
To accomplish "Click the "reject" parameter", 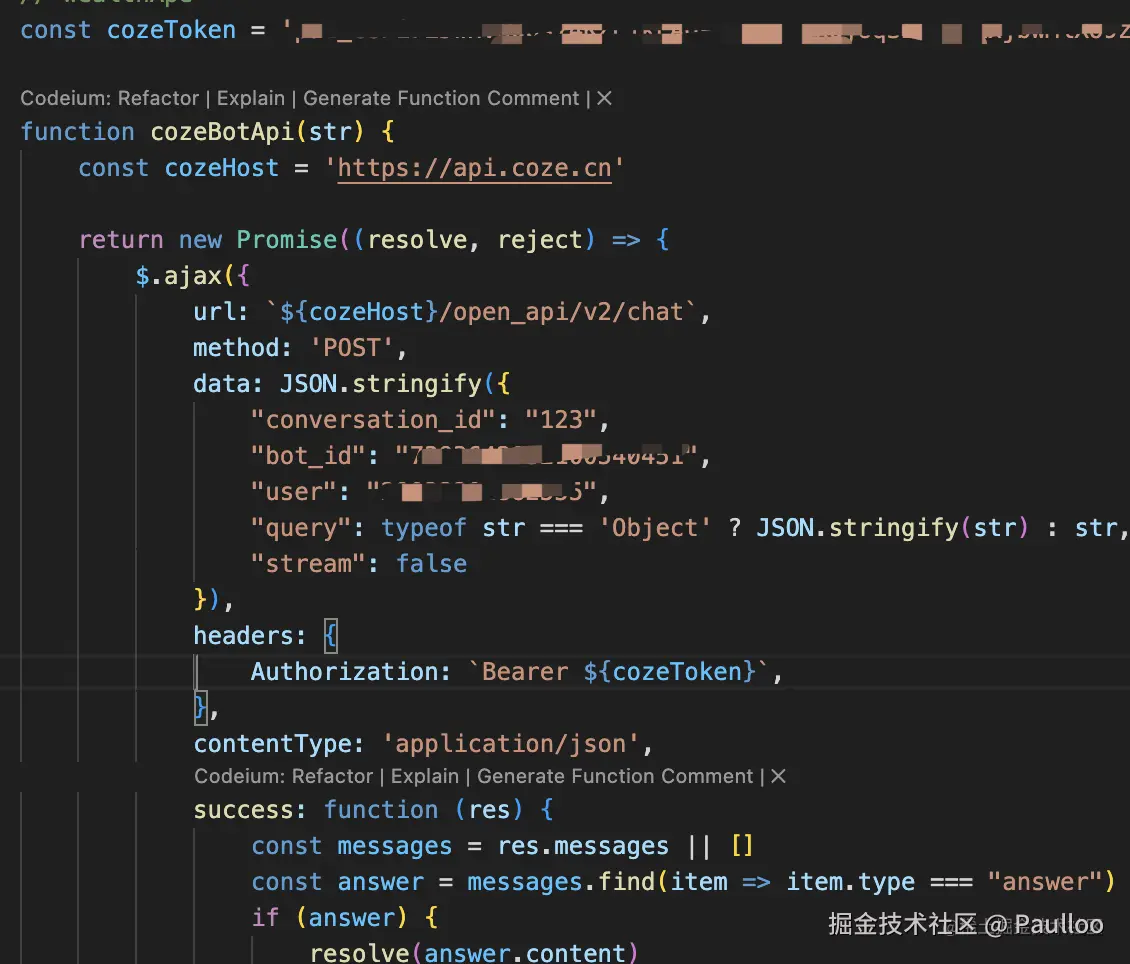I will pyautogui.click(x=540, y=239).
